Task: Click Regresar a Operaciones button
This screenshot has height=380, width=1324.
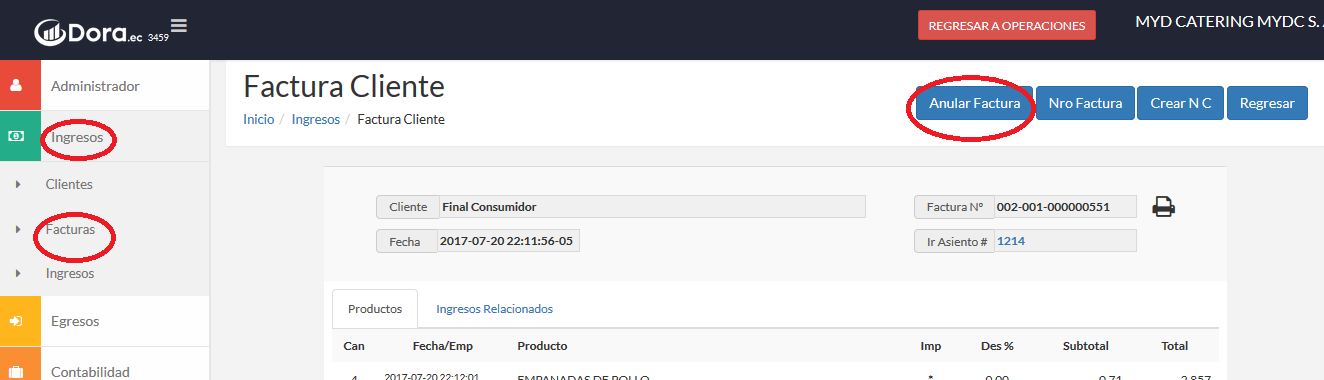Action: click(x=1007, y=26)
